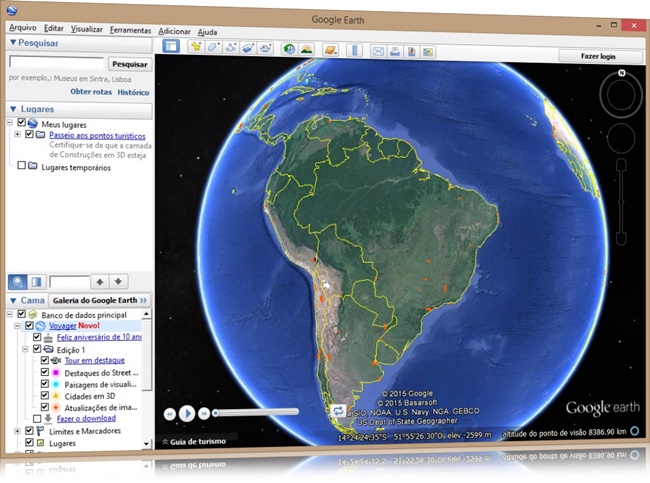Click the Save Image icon
This screenshot has width=650, height=483.
411,51
